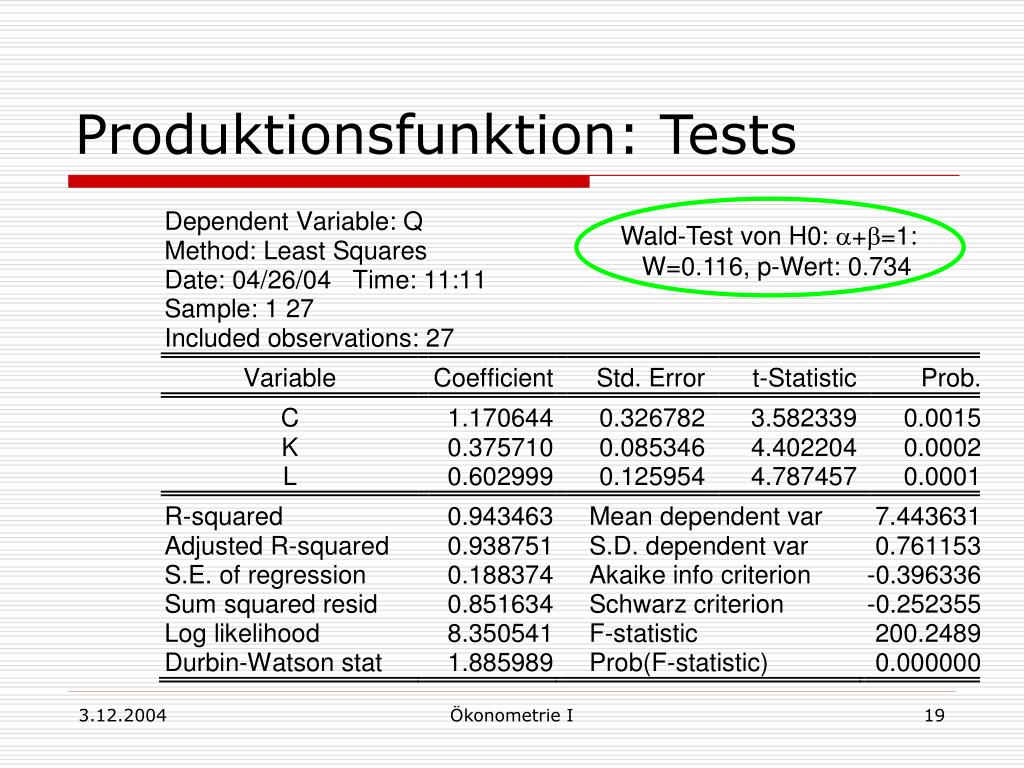Click footer date '3.12.2004'
The image size is (1024, 768).
(123, 716)
